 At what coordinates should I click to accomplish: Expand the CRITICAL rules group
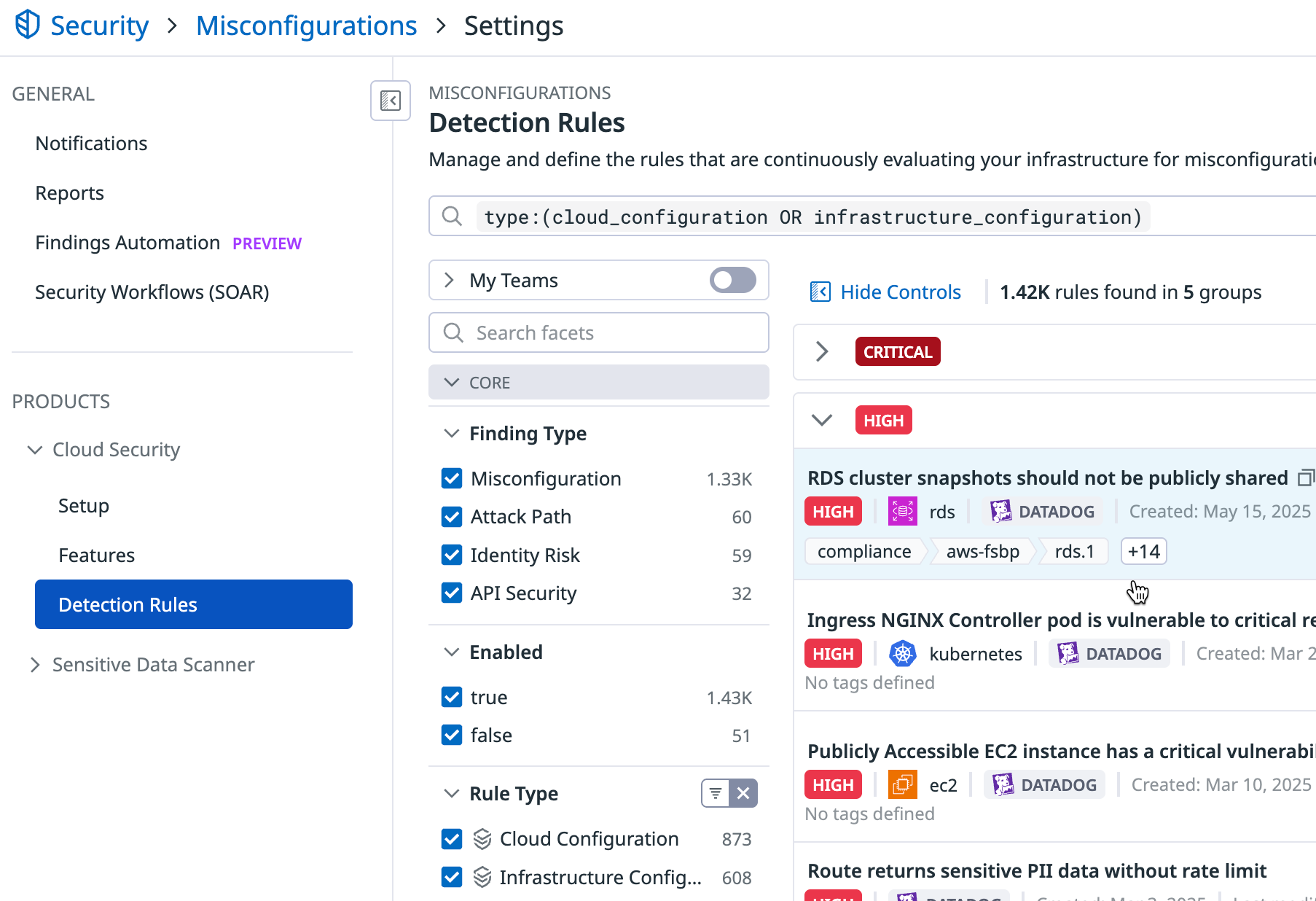pyautogui.click(x=822, y=351)
